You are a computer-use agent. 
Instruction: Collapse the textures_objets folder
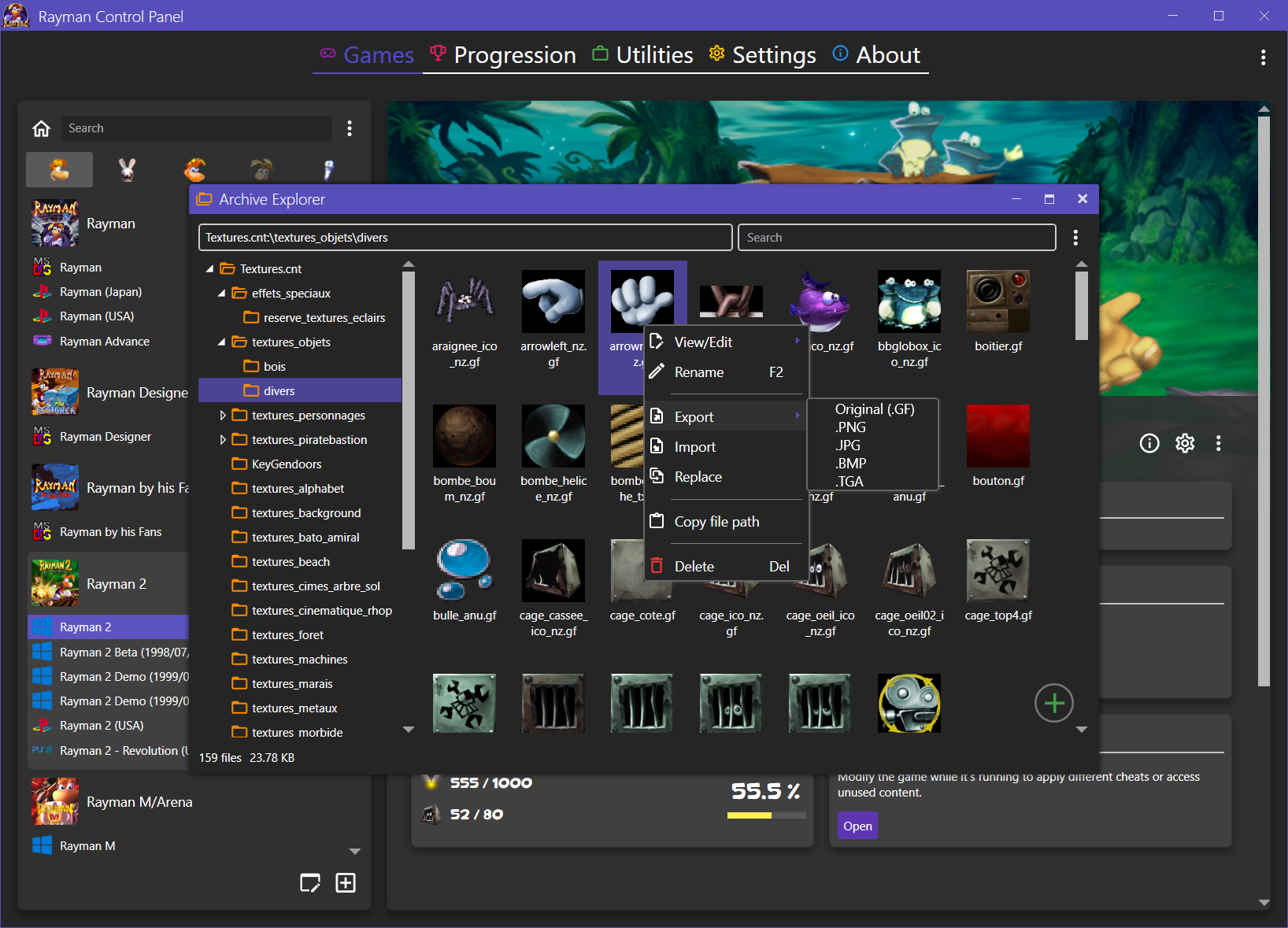[222, 342]
